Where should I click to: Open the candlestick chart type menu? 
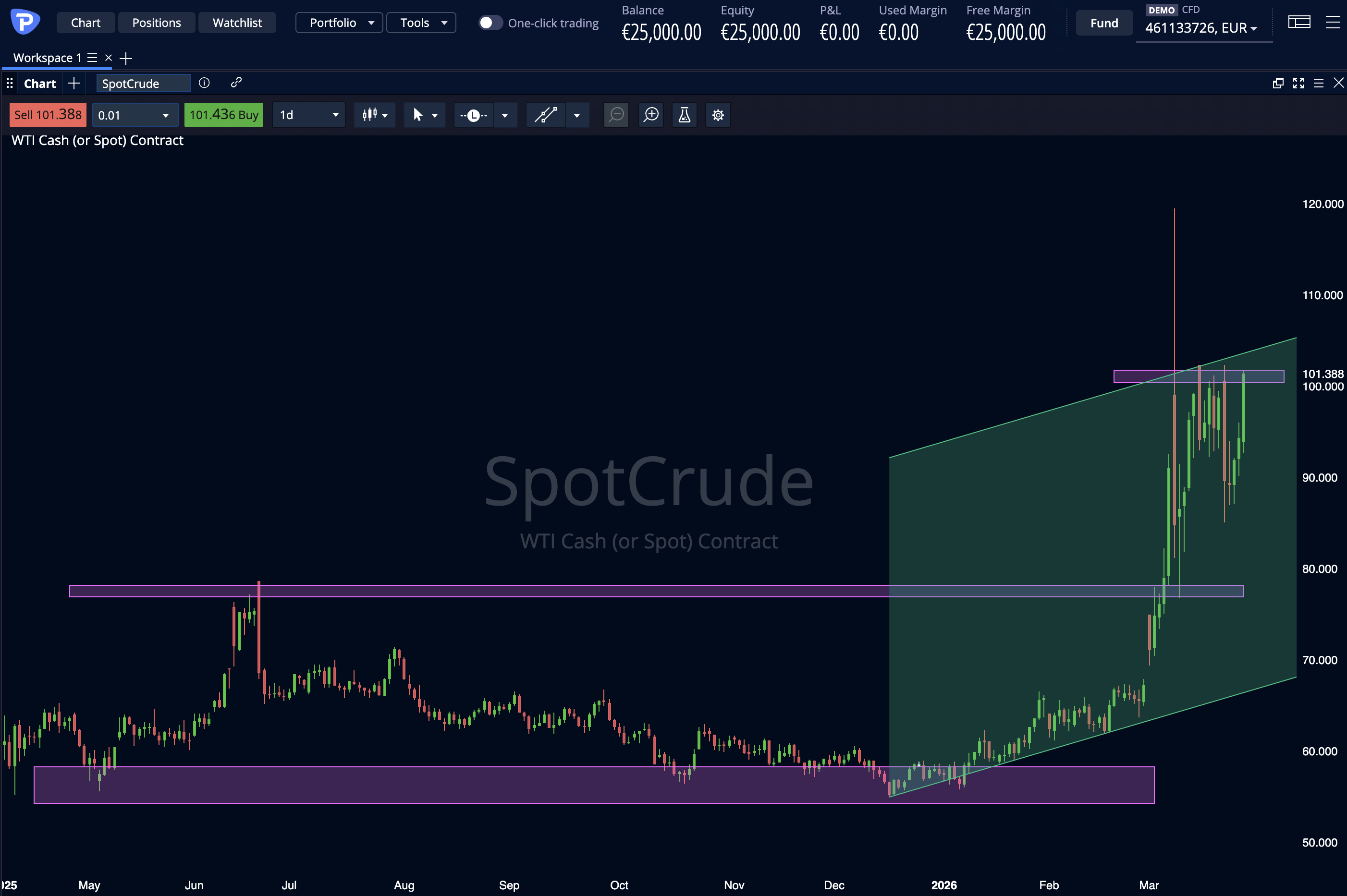point(375,115)
